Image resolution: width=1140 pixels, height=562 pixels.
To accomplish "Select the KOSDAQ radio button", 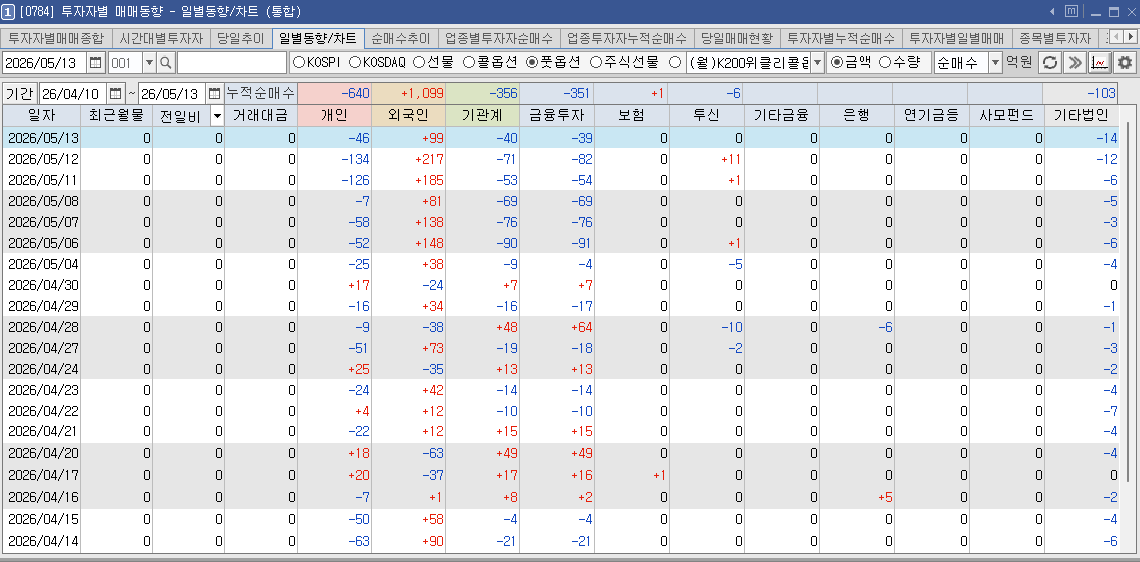I will click(355, 63).
